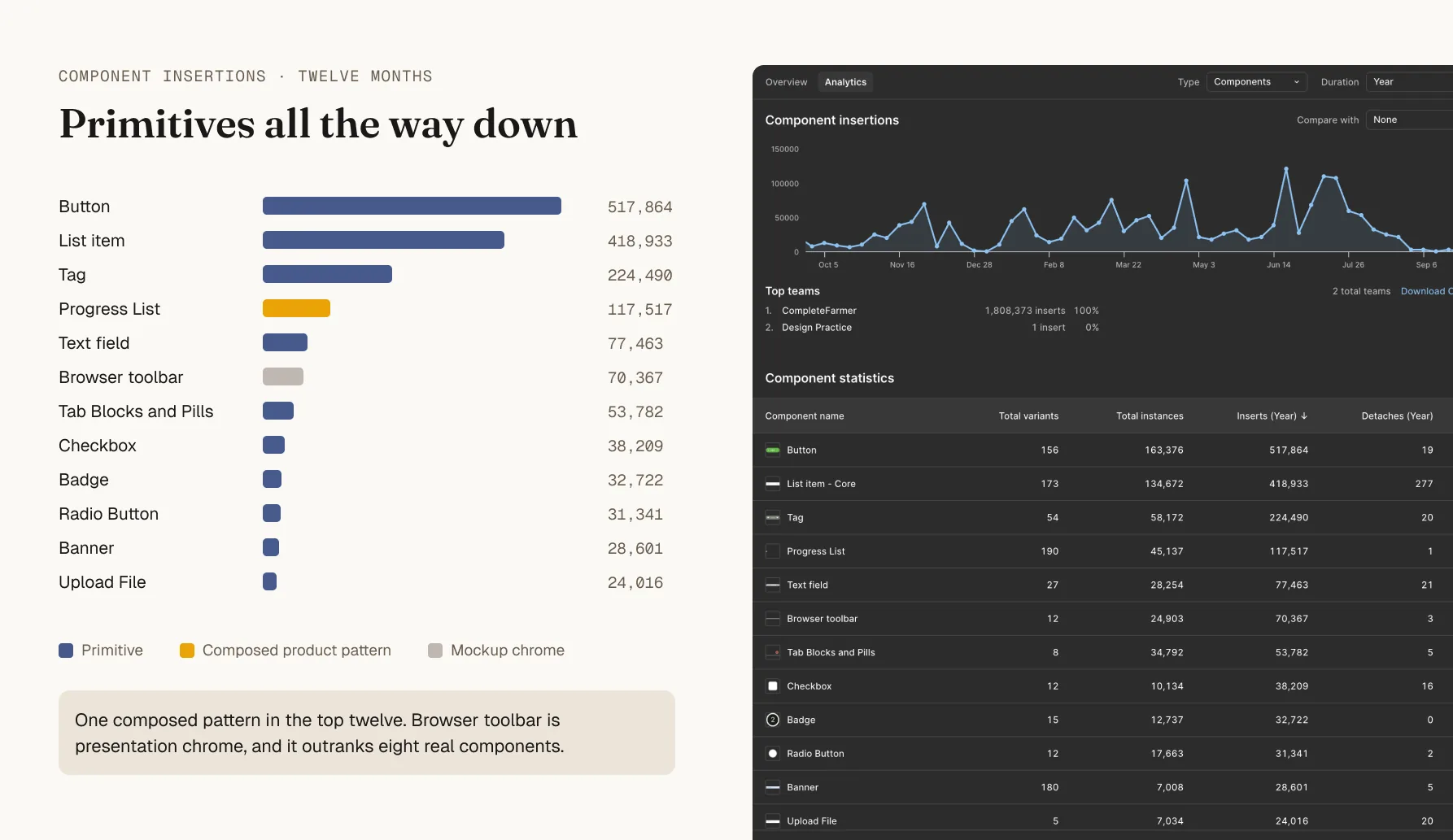Click the 517,864 inserts cell for Button
This screenshot has height=840, width=1453.
click(1289, 450)
